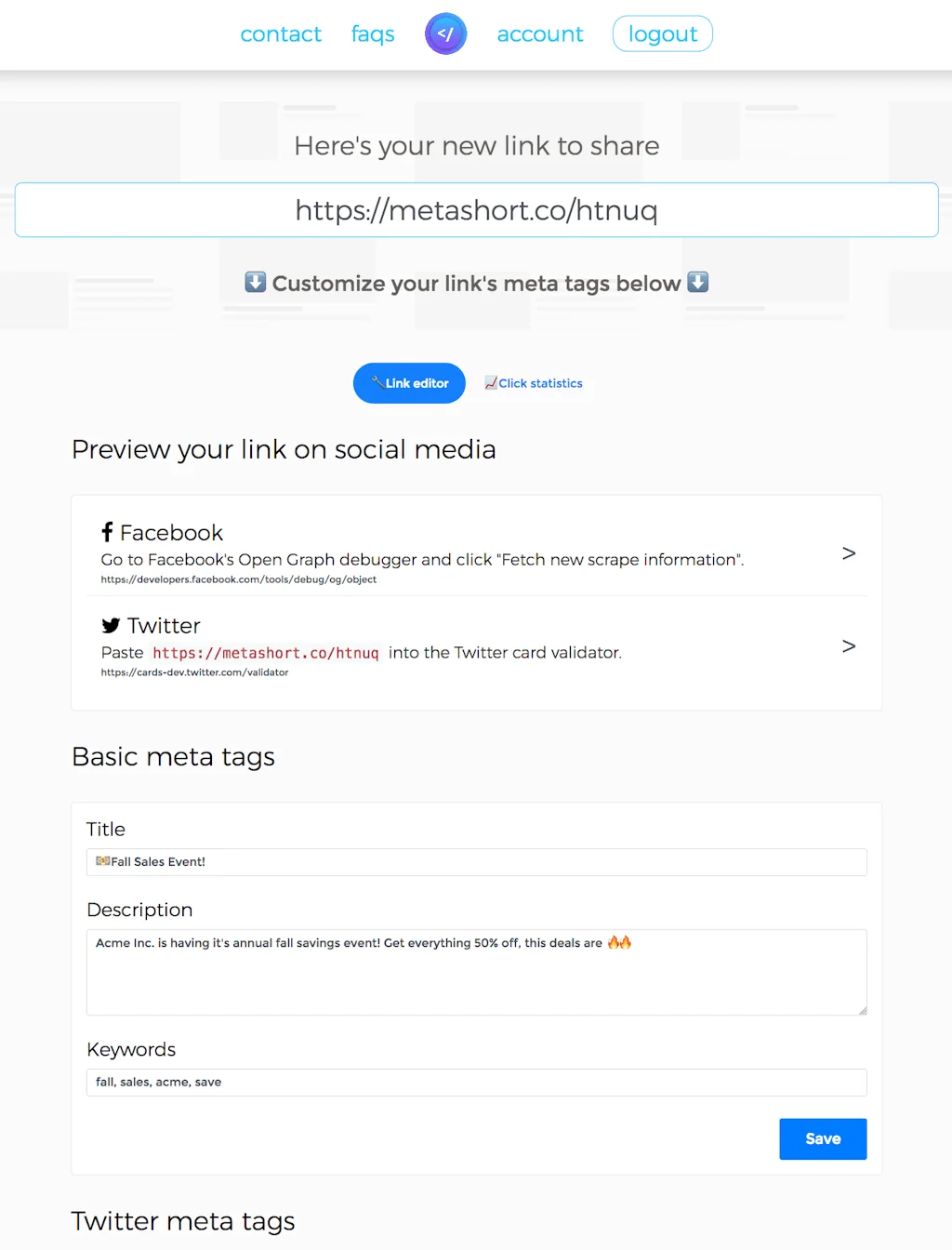
Task: Save the basic meta tags
Action: pos(822,1138)
